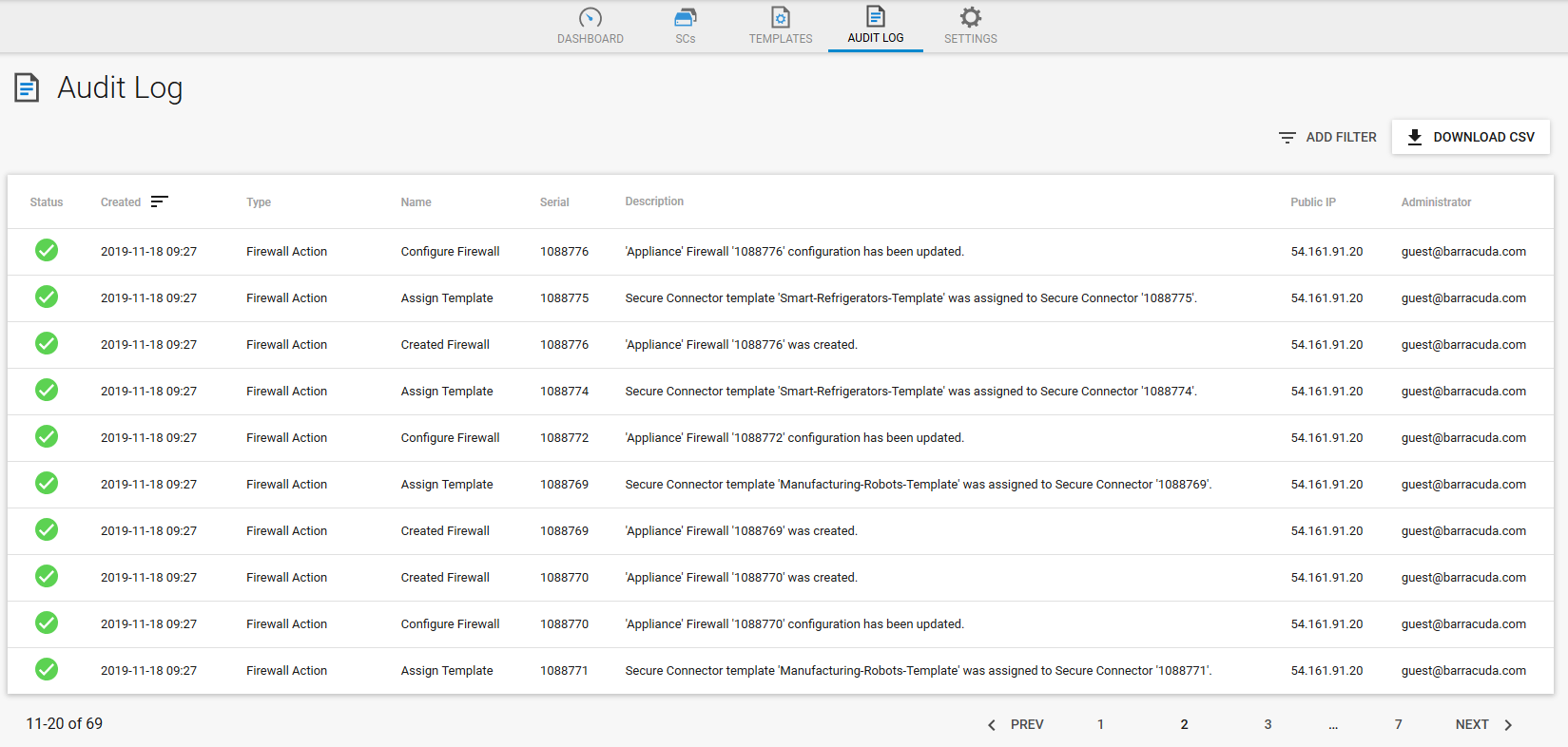1568x747 pixels.
Task: Go to the Settings tab
Action: click(971, 27)
